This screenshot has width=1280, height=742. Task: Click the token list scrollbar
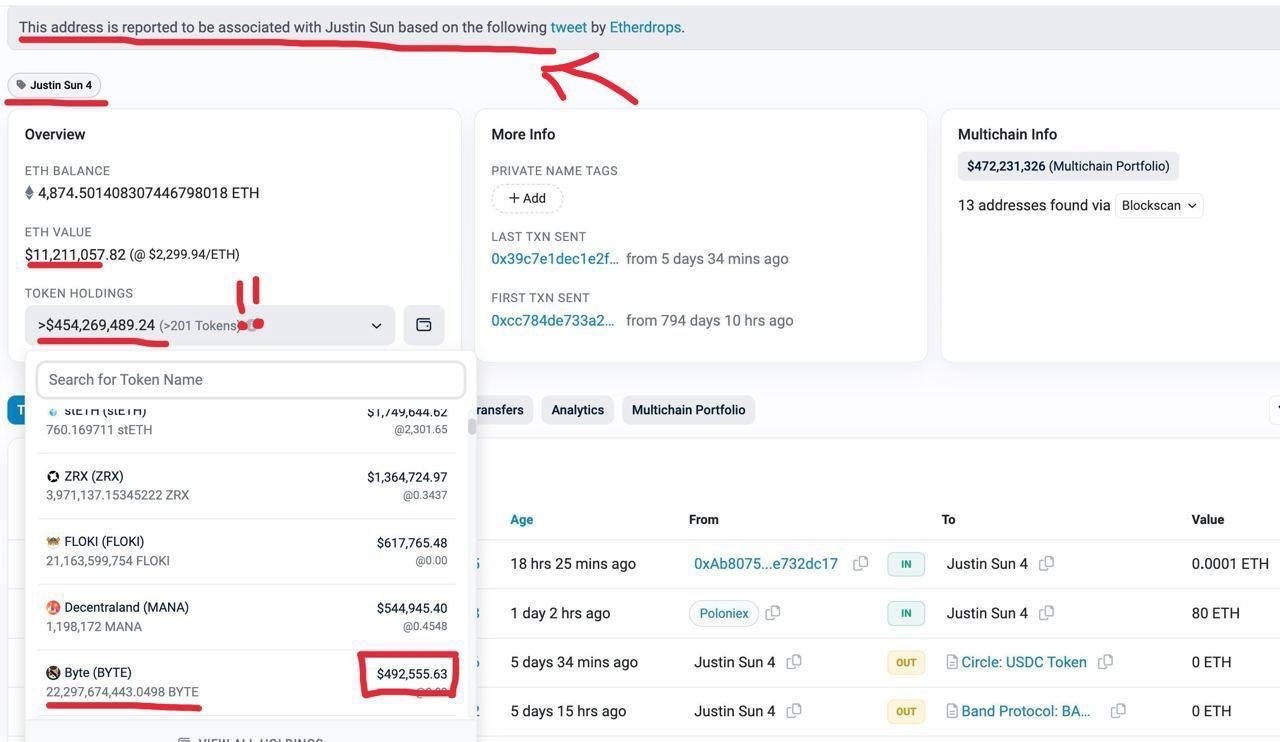tap(471, 427)
